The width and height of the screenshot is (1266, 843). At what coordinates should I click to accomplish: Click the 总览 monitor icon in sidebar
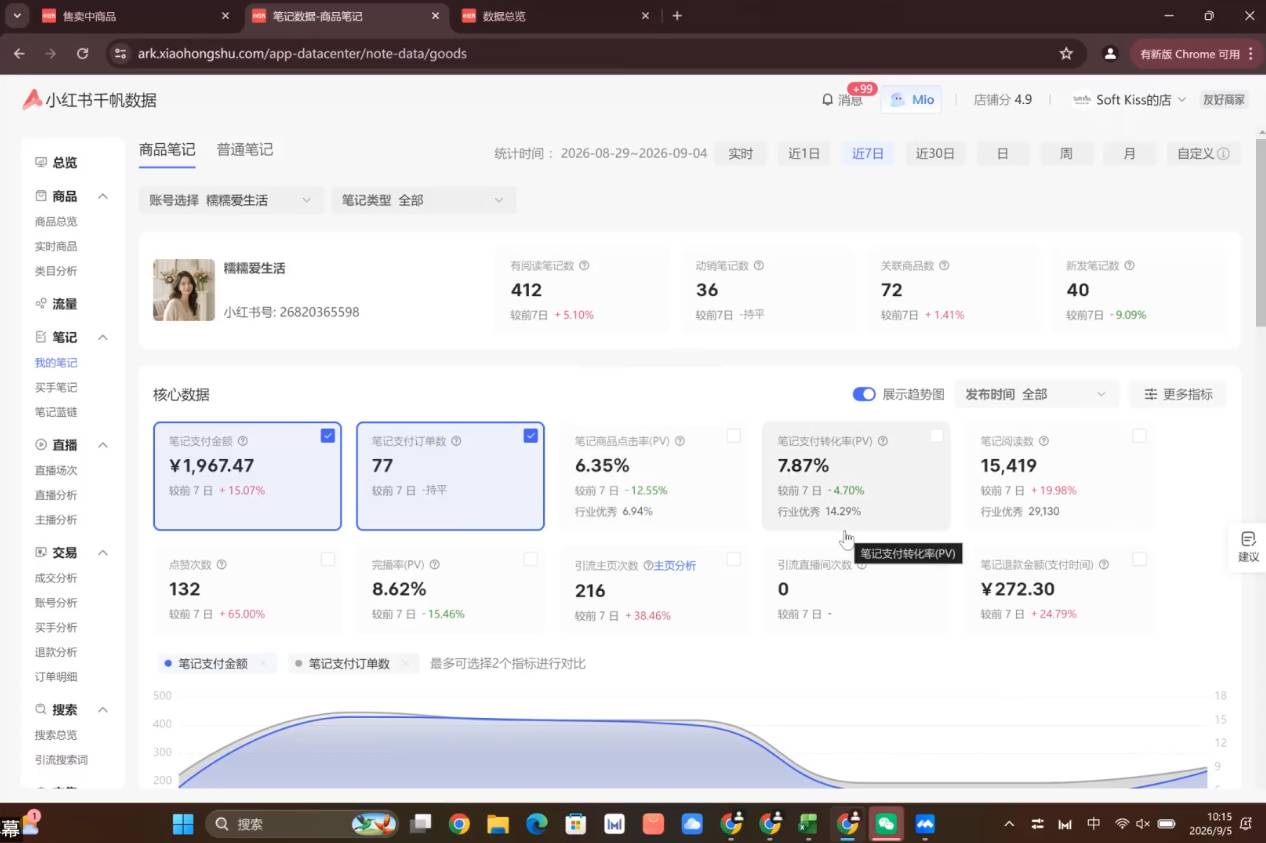[x=41, y=162]
